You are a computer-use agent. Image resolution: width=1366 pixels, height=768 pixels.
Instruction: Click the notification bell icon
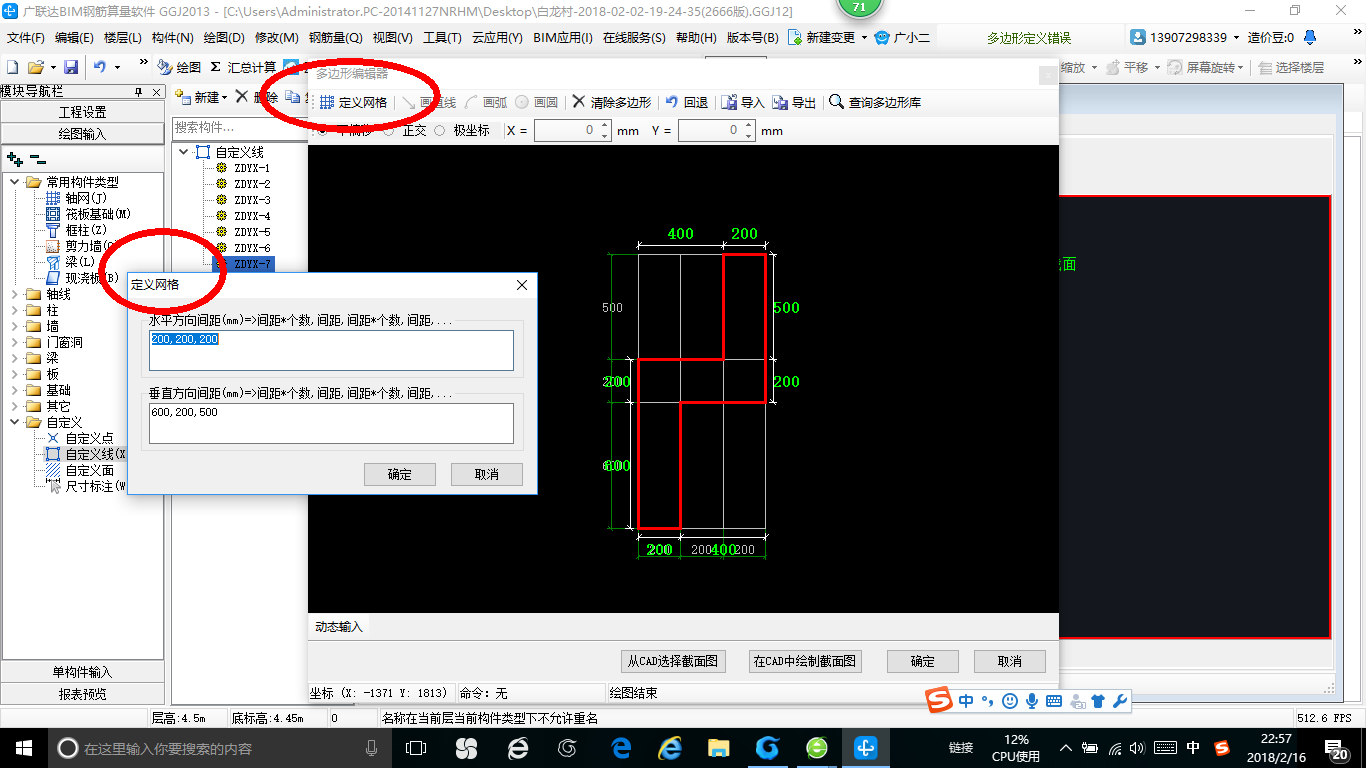(1310, 38)
